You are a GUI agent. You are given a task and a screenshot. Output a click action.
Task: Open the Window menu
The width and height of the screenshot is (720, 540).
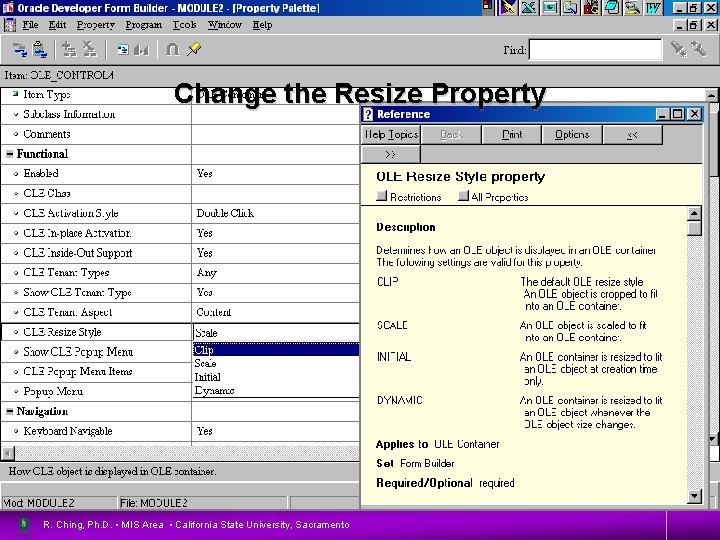(225, 25)
